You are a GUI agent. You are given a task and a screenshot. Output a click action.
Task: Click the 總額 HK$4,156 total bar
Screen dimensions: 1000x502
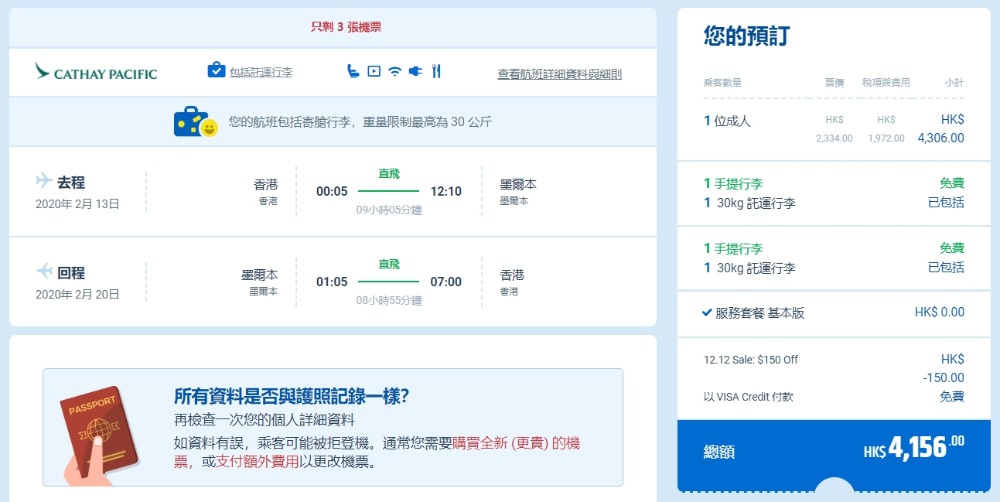(833, 450)
